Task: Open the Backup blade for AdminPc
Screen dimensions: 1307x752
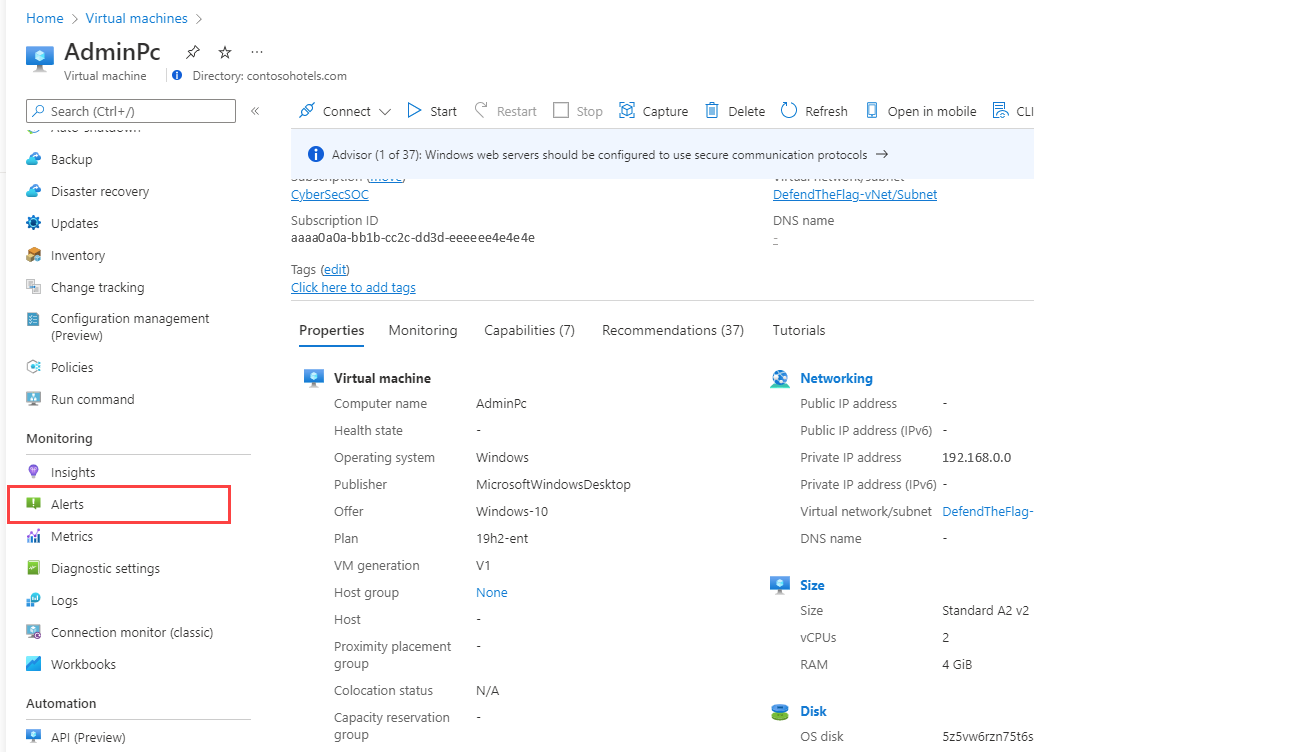Action: [69, 159]
